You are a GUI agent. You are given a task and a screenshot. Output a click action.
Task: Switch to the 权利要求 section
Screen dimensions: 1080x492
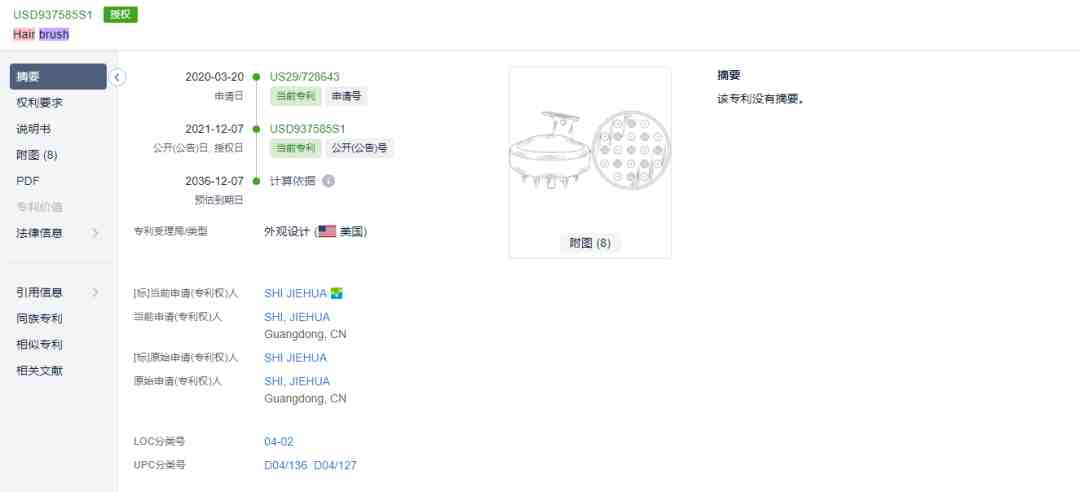pos(39,103)
